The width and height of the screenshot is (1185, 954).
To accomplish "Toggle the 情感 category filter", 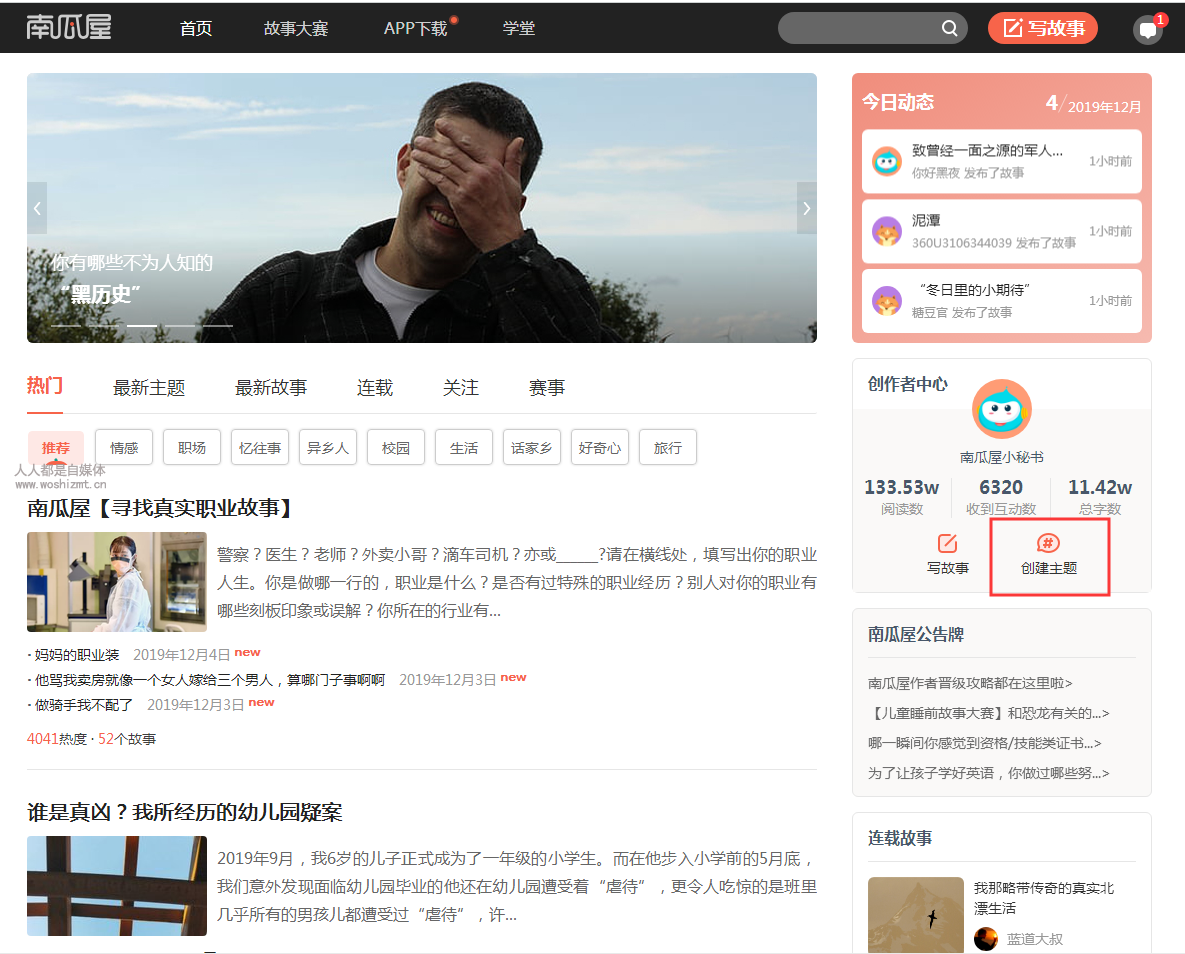I will pos(123,447).
